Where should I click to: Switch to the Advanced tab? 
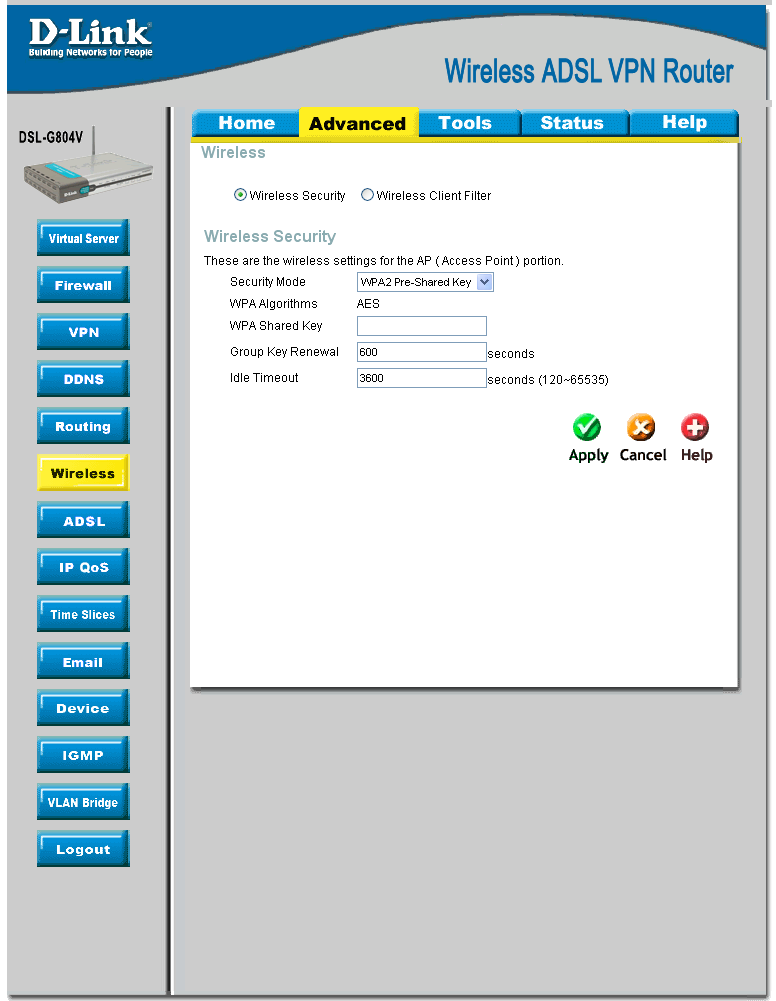coord(358,123)
